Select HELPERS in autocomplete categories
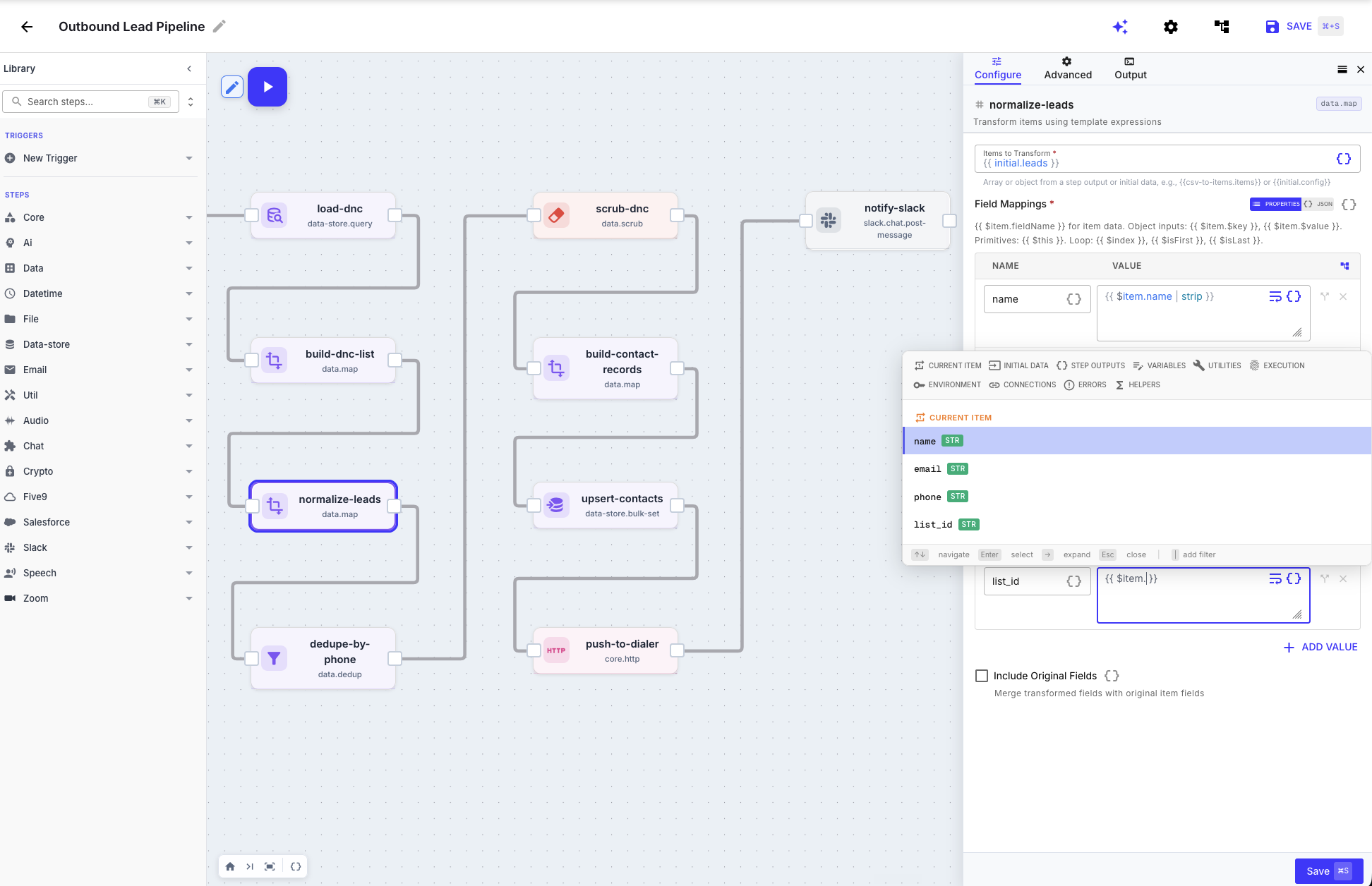 tap(1137, 384)
